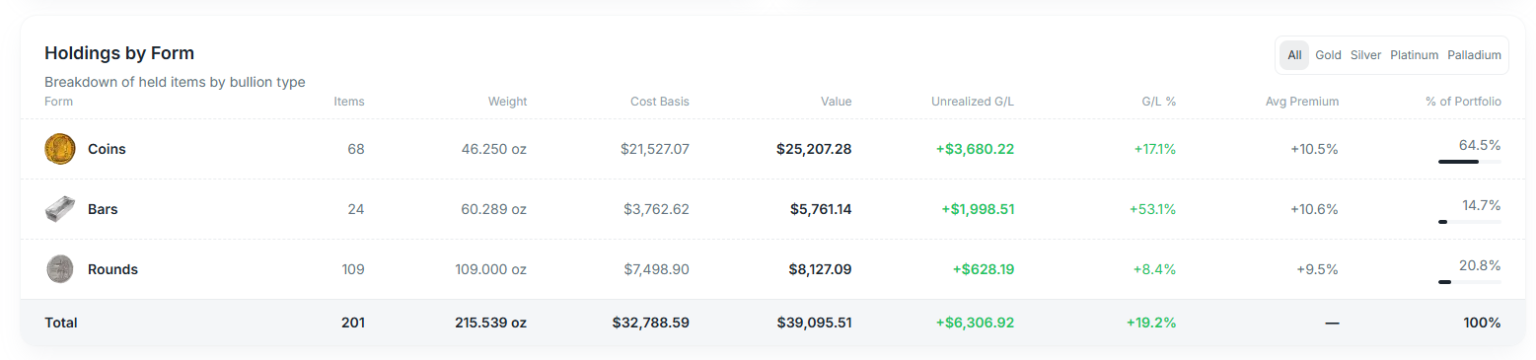
Task: Click the Coins weight 46.250 oz
Action: click(x=494, y=149)
